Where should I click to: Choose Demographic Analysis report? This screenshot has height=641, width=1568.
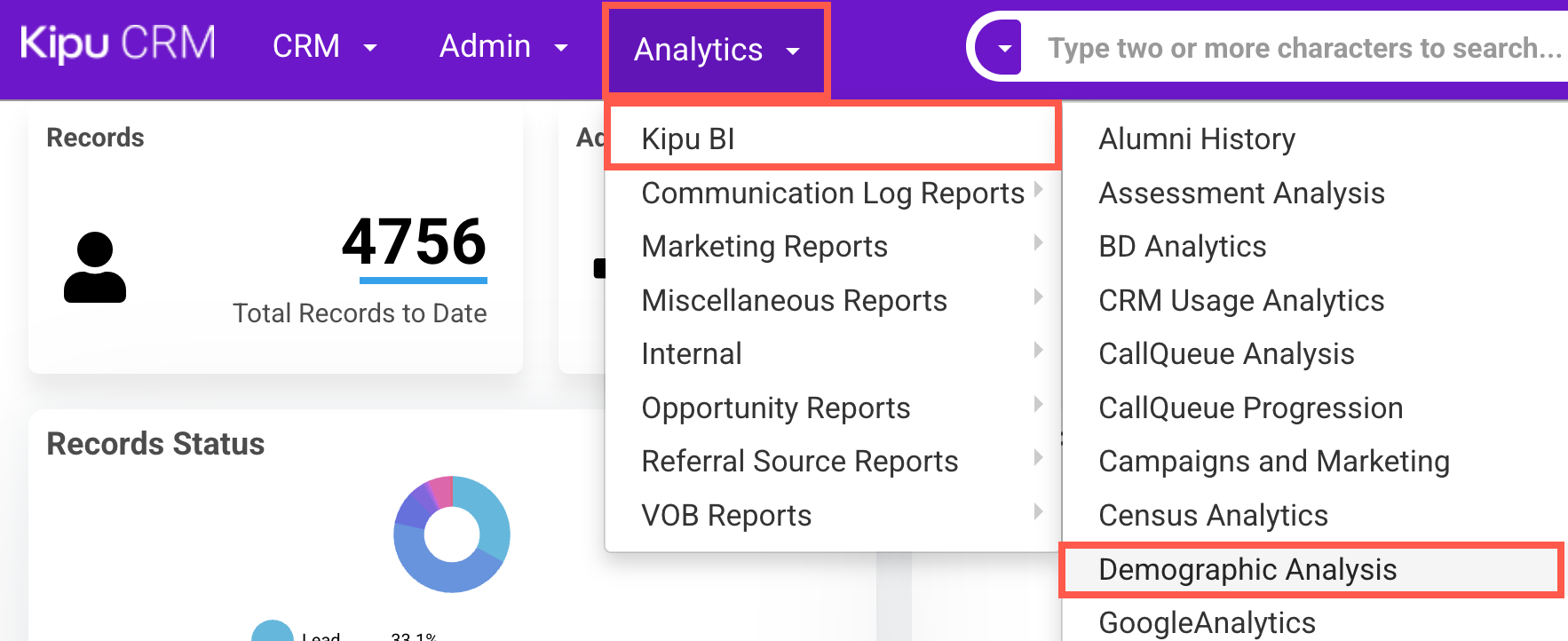pos(1247,570)
